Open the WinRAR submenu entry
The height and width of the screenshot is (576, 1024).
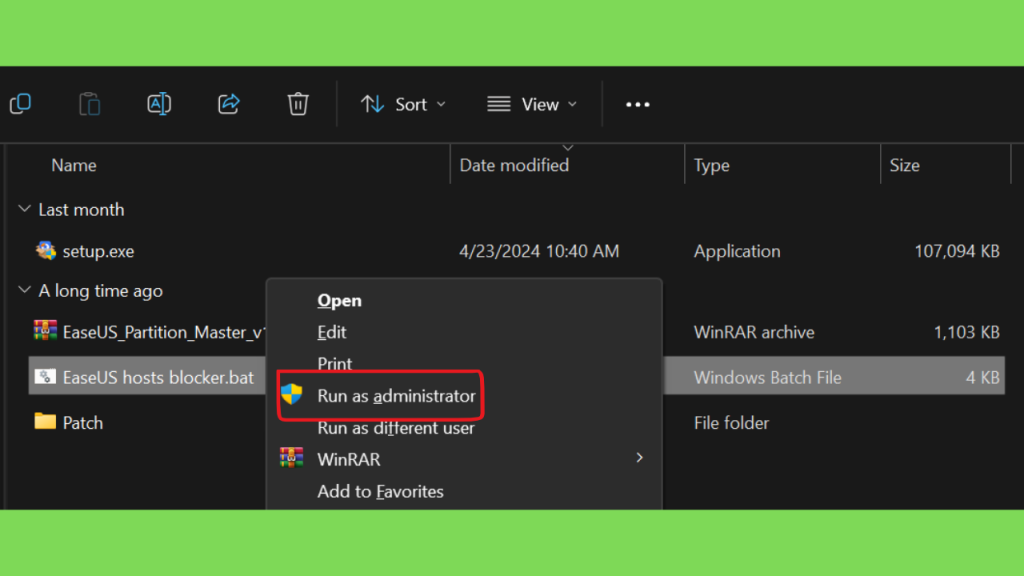pos(349,460)
